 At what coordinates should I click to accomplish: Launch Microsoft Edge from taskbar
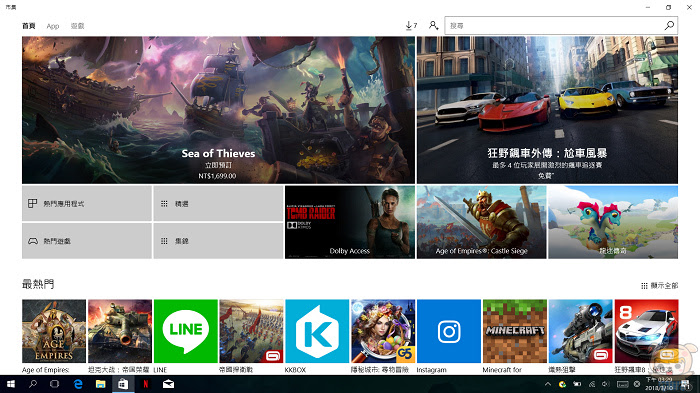point(78,384)
